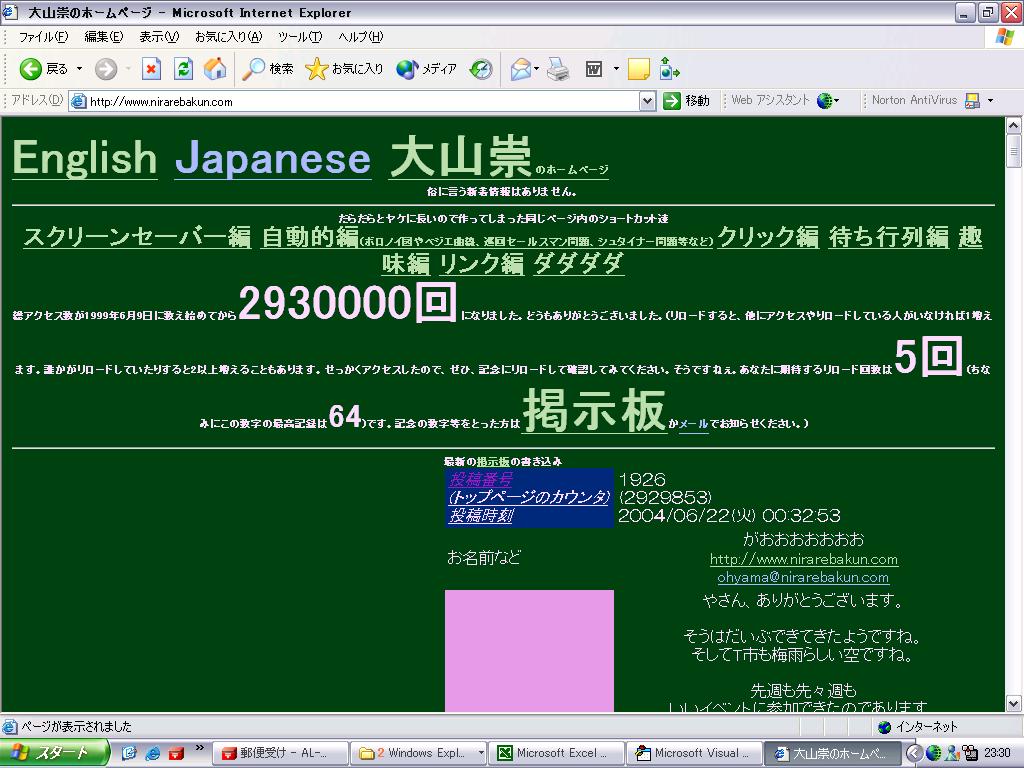
Task: Open the Word edit button dropdown arrow
Action: coord(616,69)
